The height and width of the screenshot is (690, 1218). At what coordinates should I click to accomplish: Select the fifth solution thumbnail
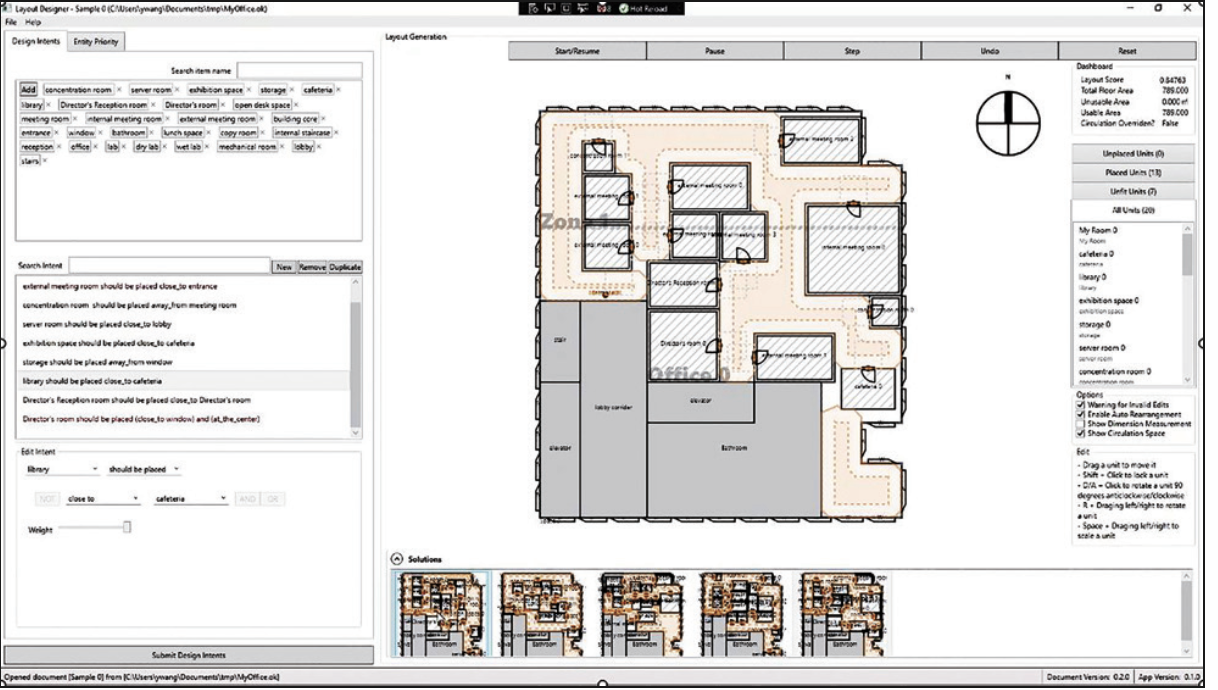pyautogui.click(x=843, y=614)
